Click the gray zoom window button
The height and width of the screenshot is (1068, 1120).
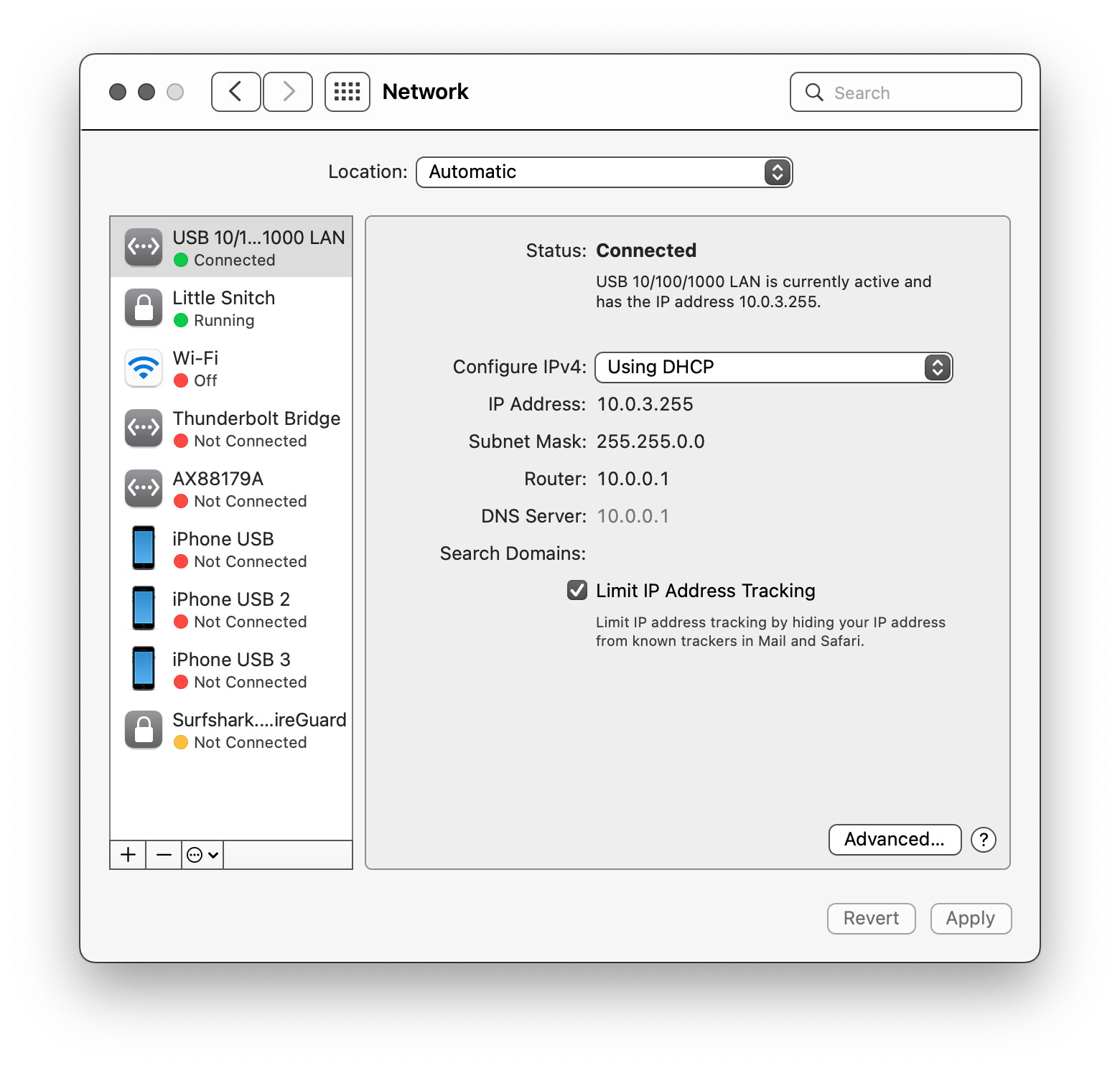tap(175, 92)
